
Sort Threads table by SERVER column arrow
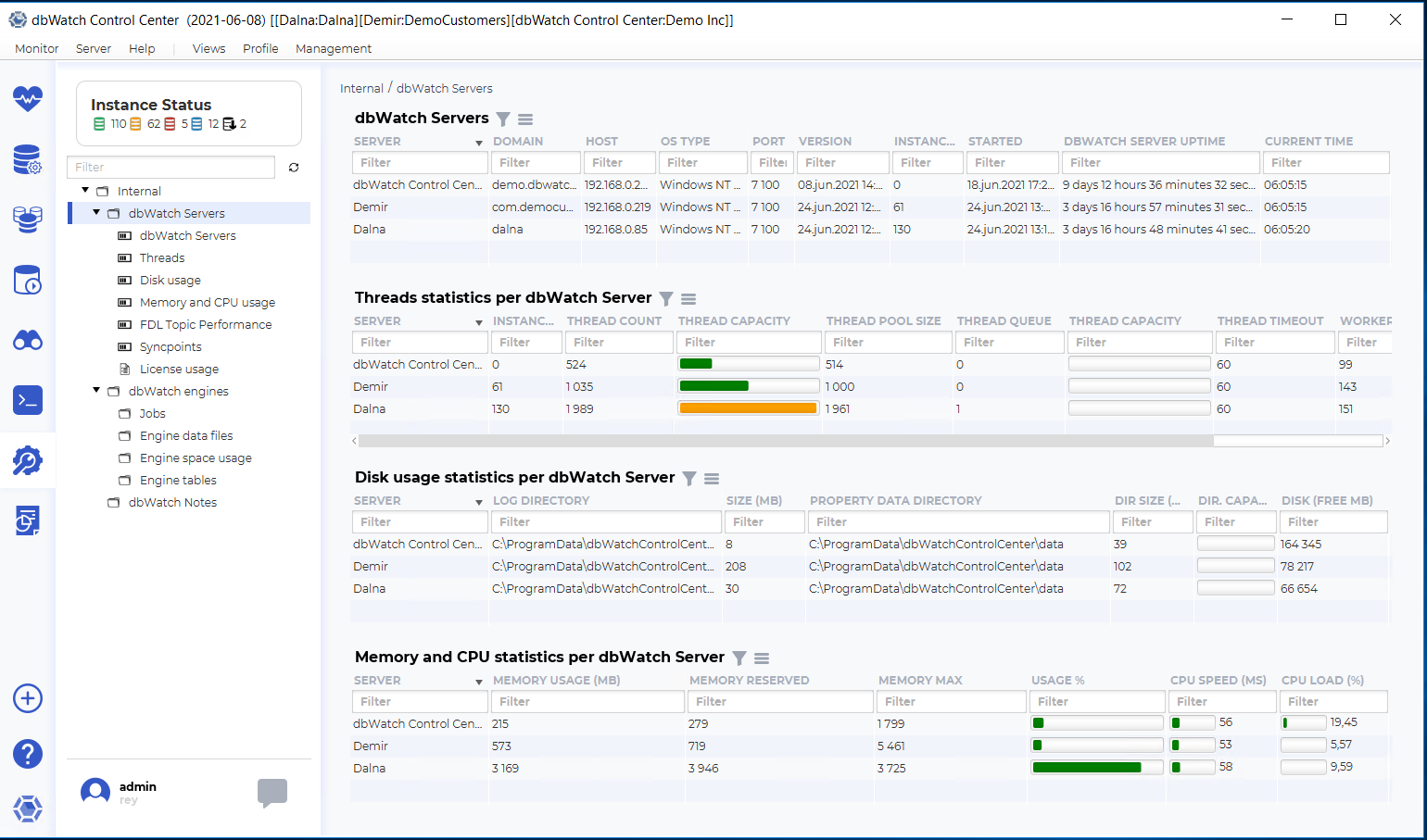pyautogui.click(x=479, y=322)
